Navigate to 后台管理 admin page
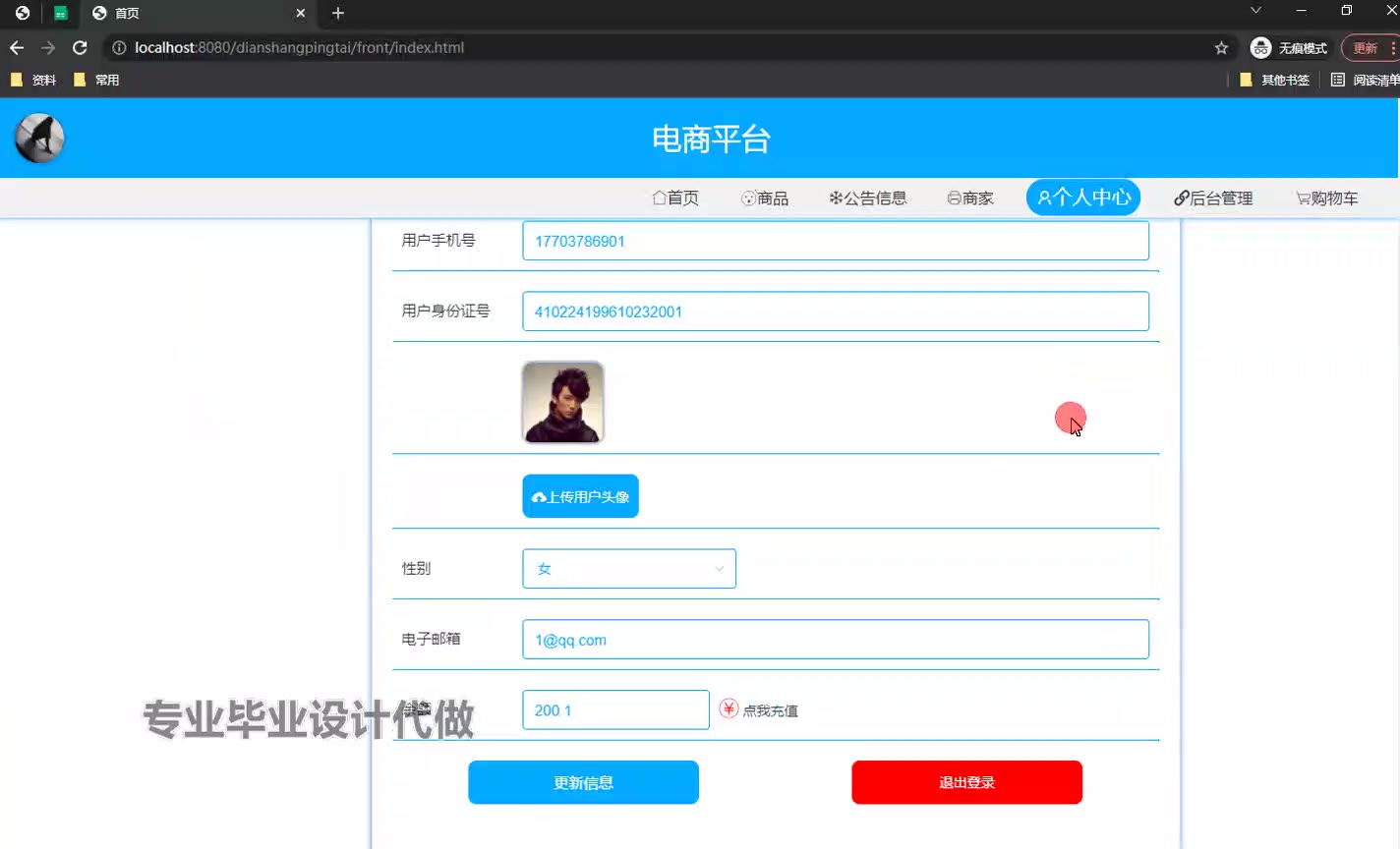Image resolution: width=1400 pixels, height=849 pixels. tap(1213, 198)
